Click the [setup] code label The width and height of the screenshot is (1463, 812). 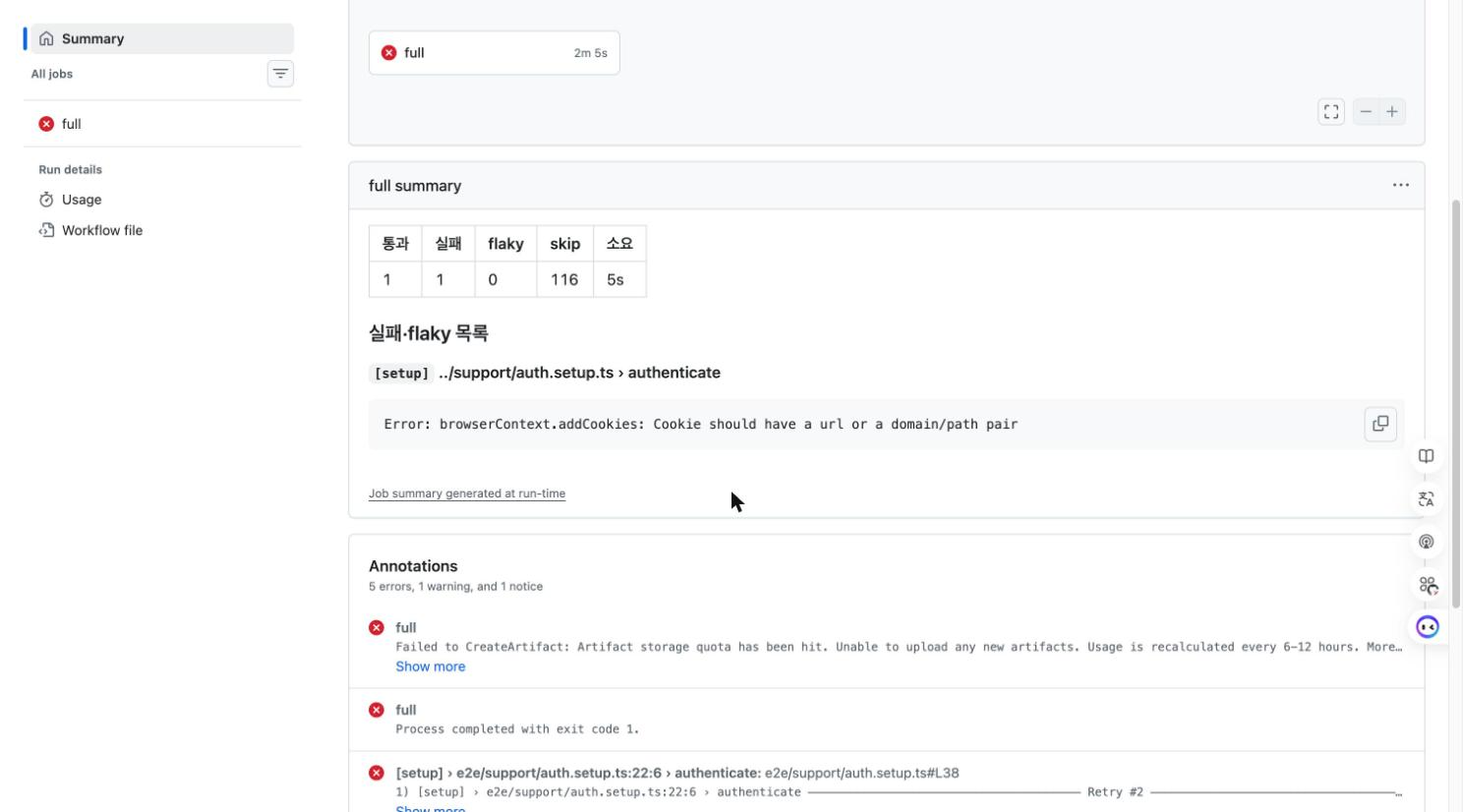point(401,374)
